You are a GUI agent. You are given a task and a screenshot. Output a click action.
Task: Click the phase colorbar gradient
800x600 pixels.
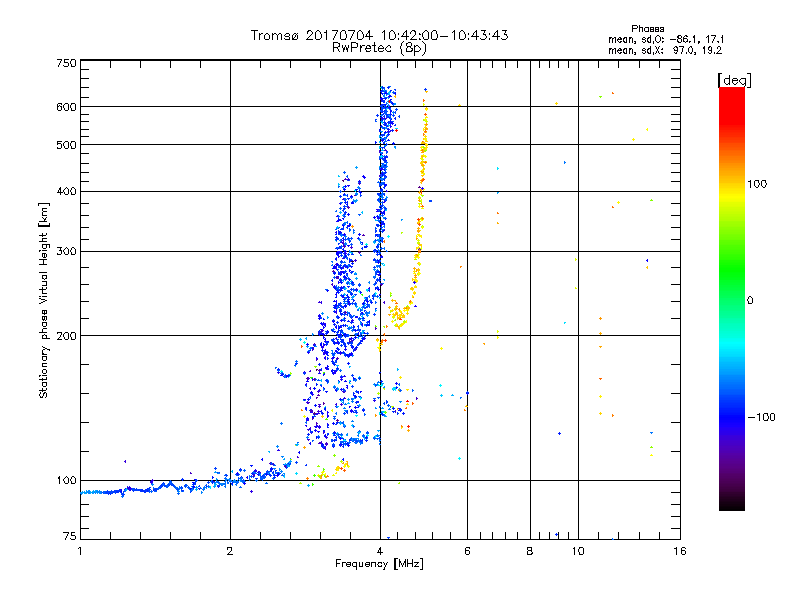tap(732, 298)
